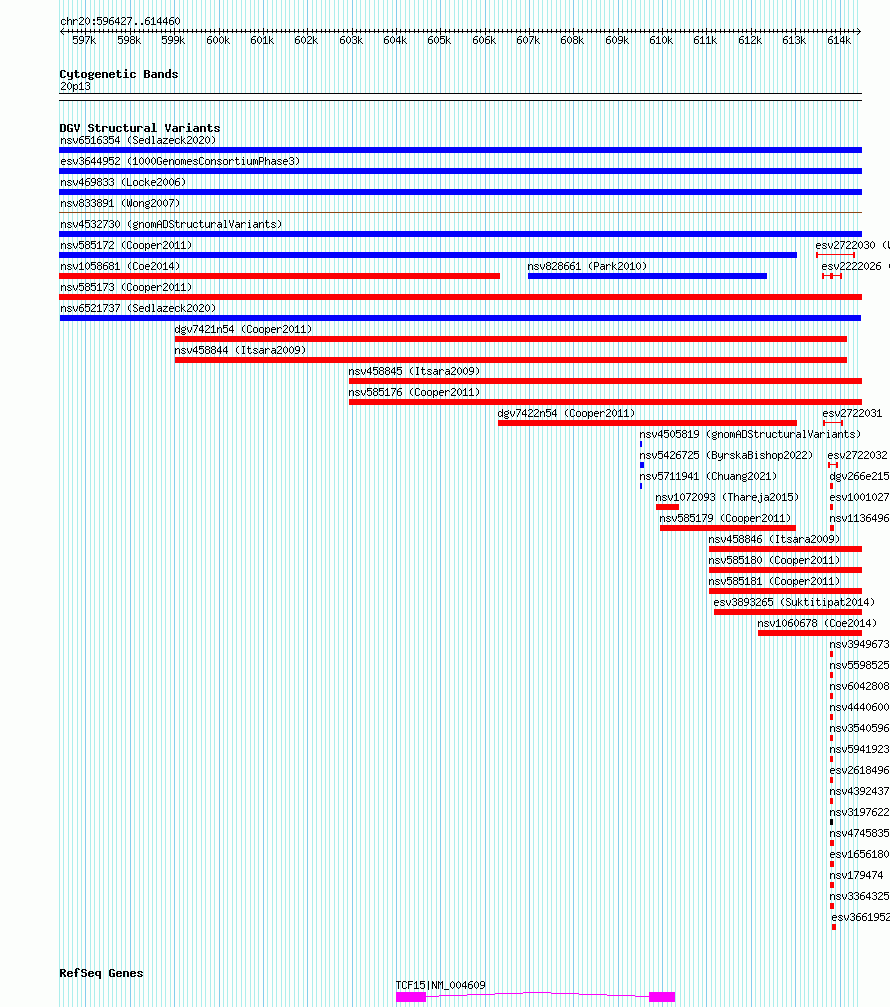Click the DGV Structural Variants track title
This screenshot has height=1007, width=890.
click(140, 128)
